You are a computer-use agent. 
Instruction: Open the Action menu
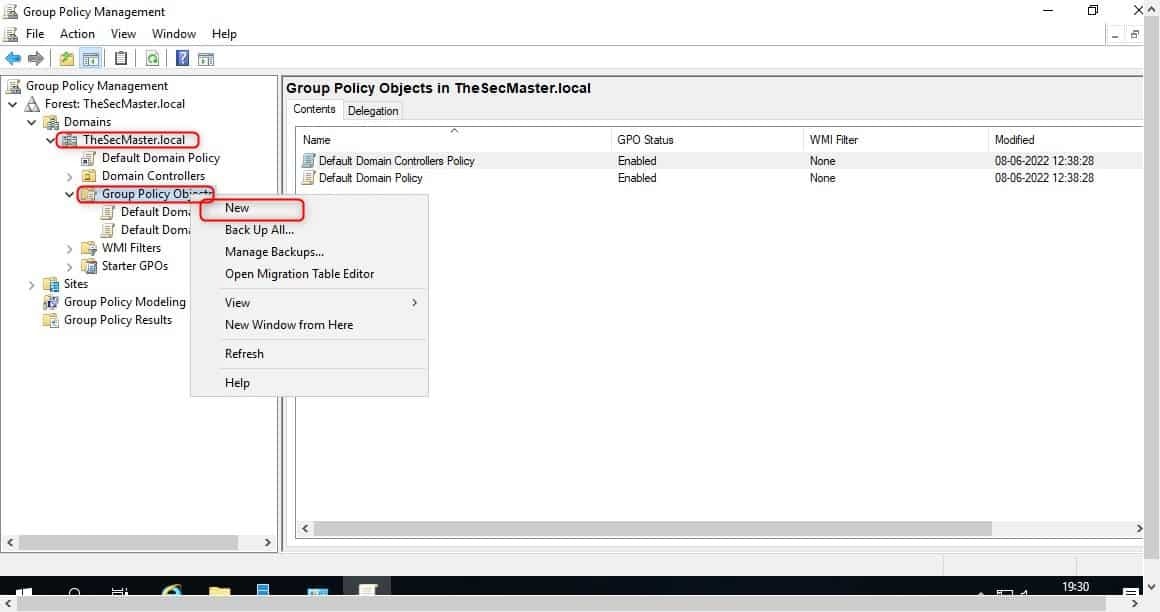(77, 34)
